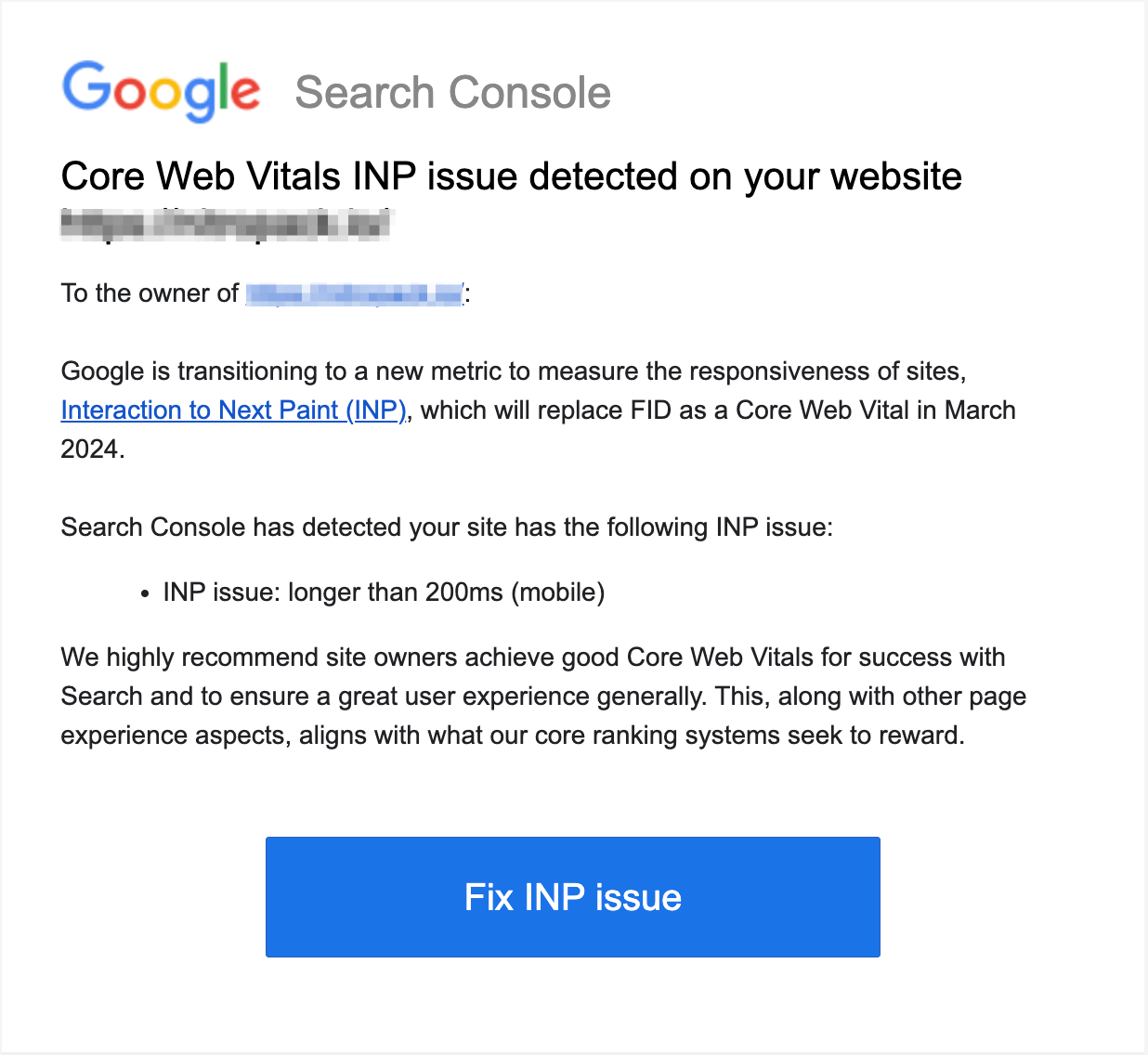This screenshot has height=1055, width=1148.
Task: Click the bullet marker beside INP issue
Action: pos(144,592)
